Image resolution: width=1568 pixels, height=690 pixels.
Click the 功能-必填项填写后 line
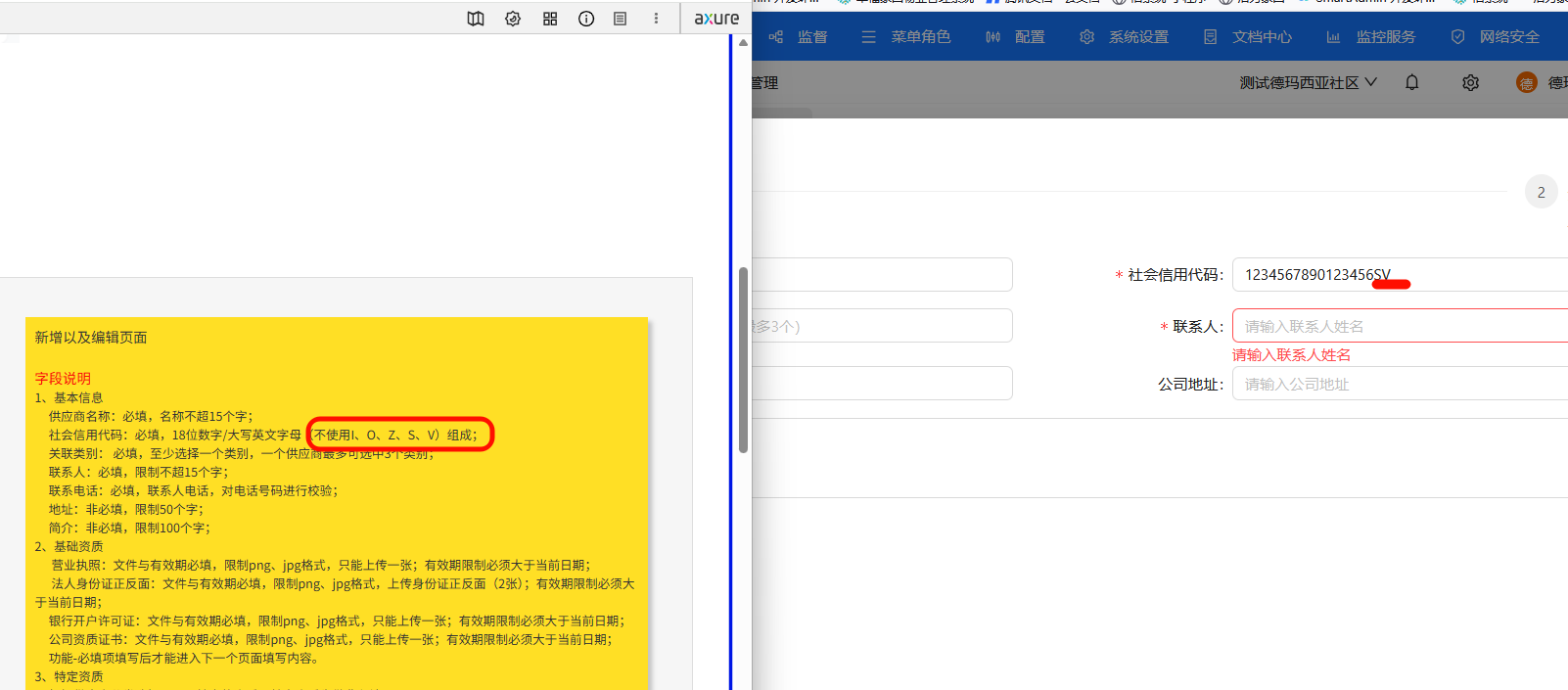coord(185,658)
